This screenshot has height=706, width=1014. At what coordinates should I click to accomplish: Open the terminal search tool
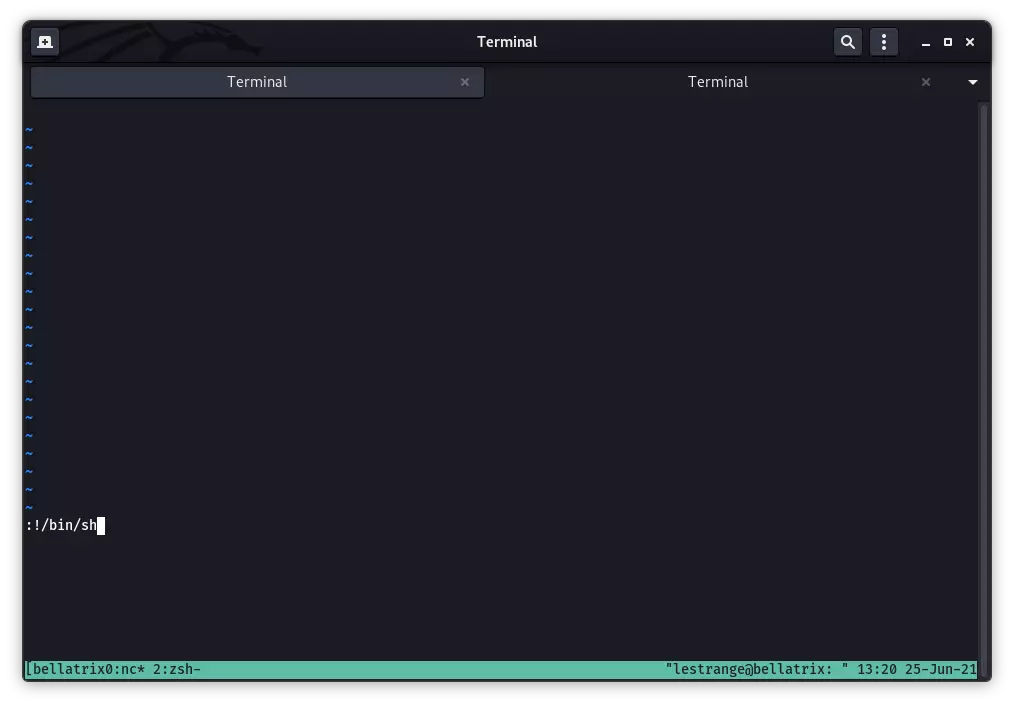[848, 42]
